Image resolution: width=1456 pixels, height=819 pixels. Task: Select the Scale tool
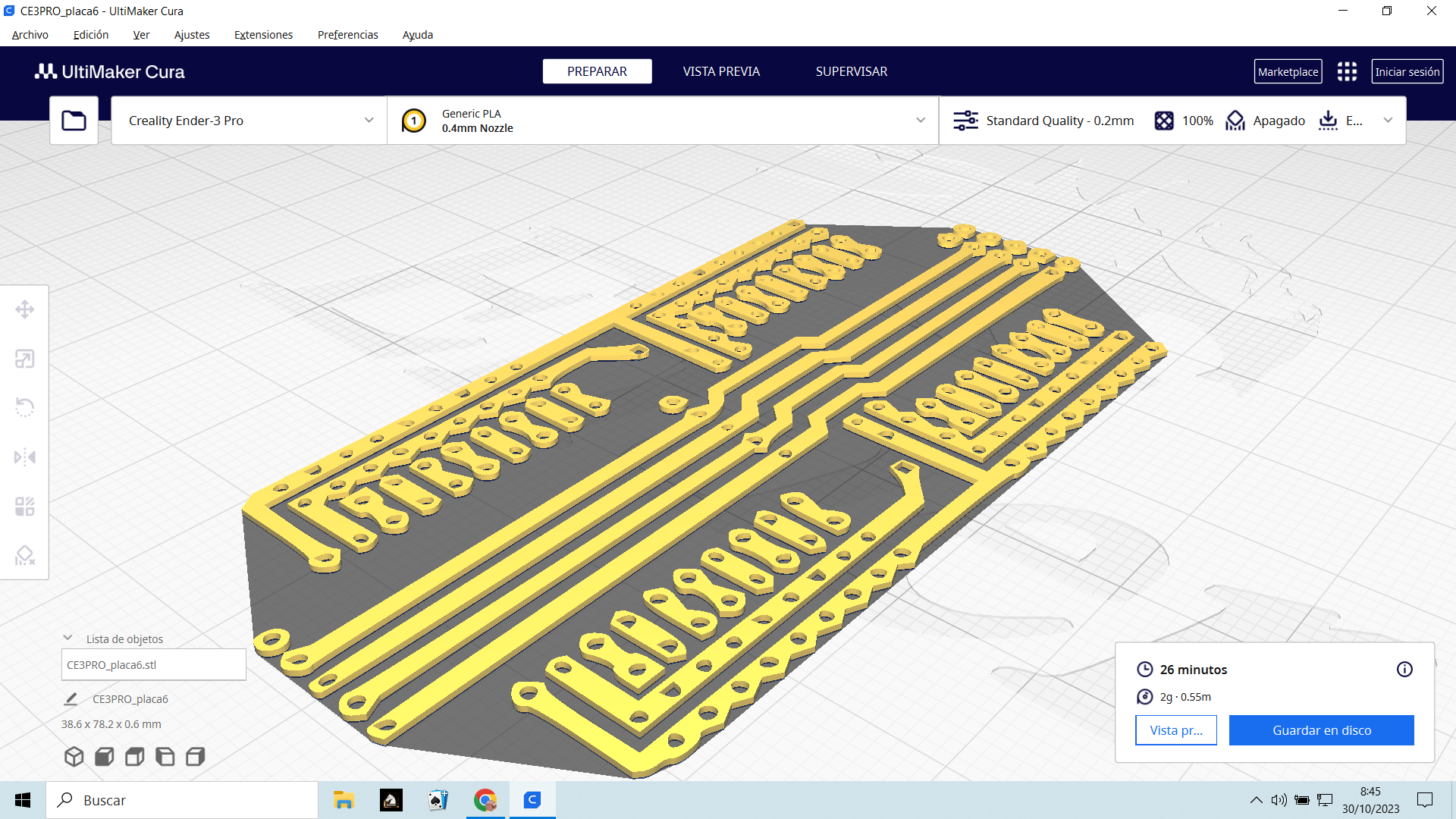click(24, 359)
